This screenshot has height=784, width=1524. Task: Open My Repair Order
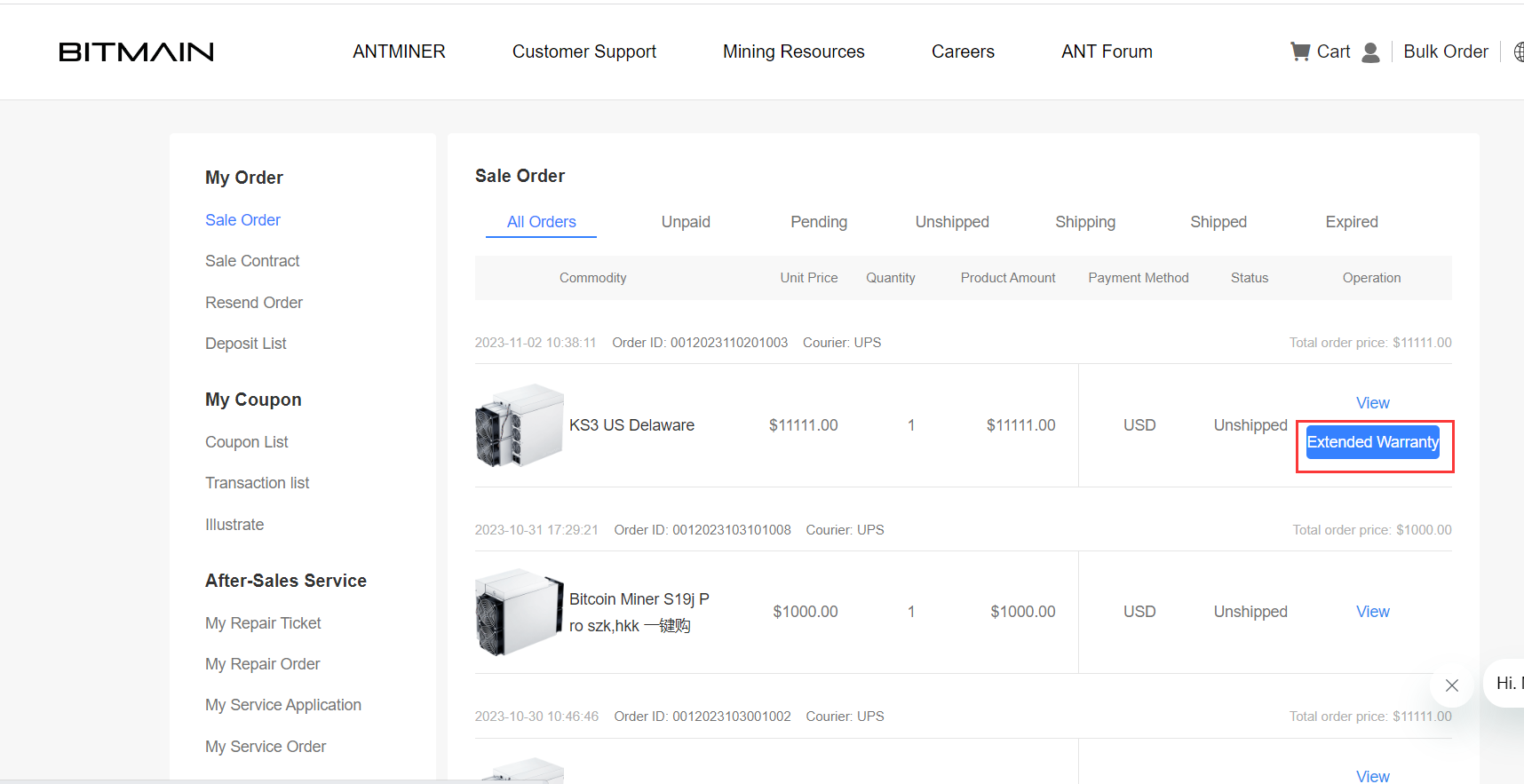click(263, 664)
